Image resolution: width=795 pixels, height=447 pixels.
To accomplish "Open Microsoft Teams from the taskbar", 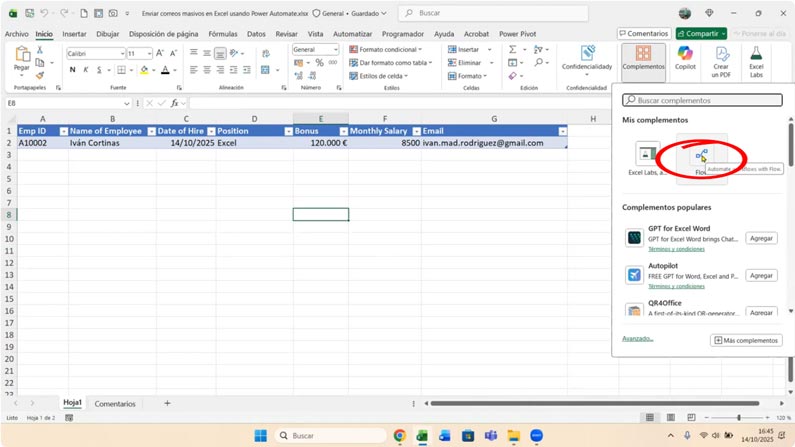I will coord(491,436).
